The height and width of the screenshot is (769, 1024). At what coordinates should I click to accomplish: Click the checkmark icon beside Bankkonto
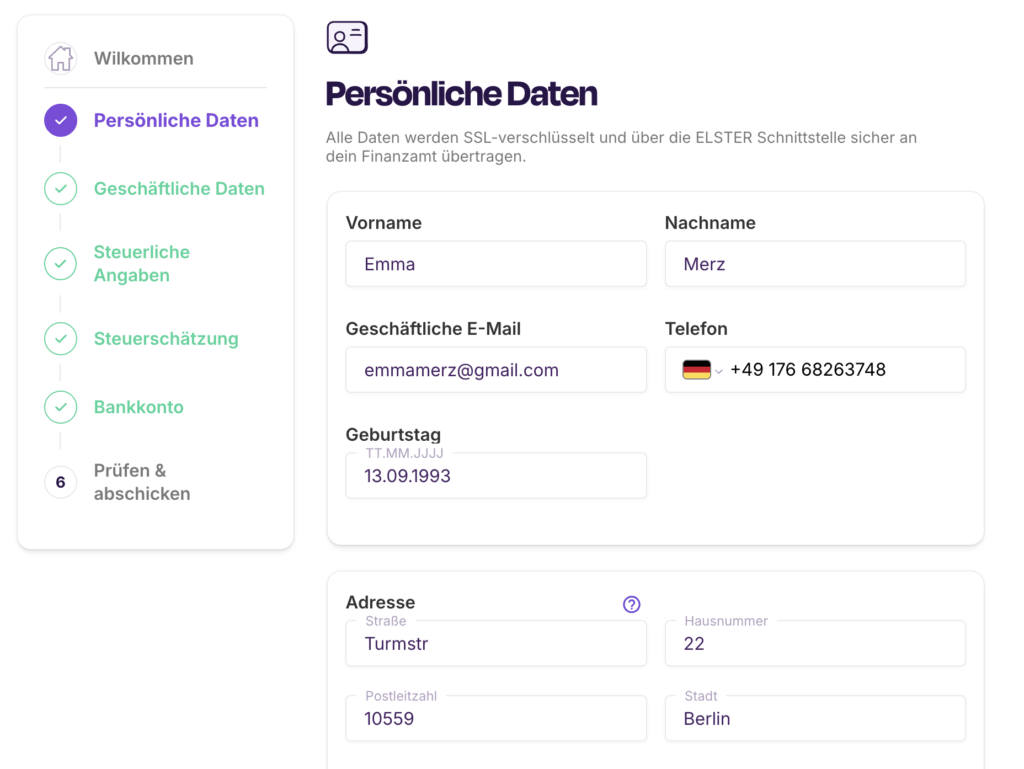tap(61, 407)
